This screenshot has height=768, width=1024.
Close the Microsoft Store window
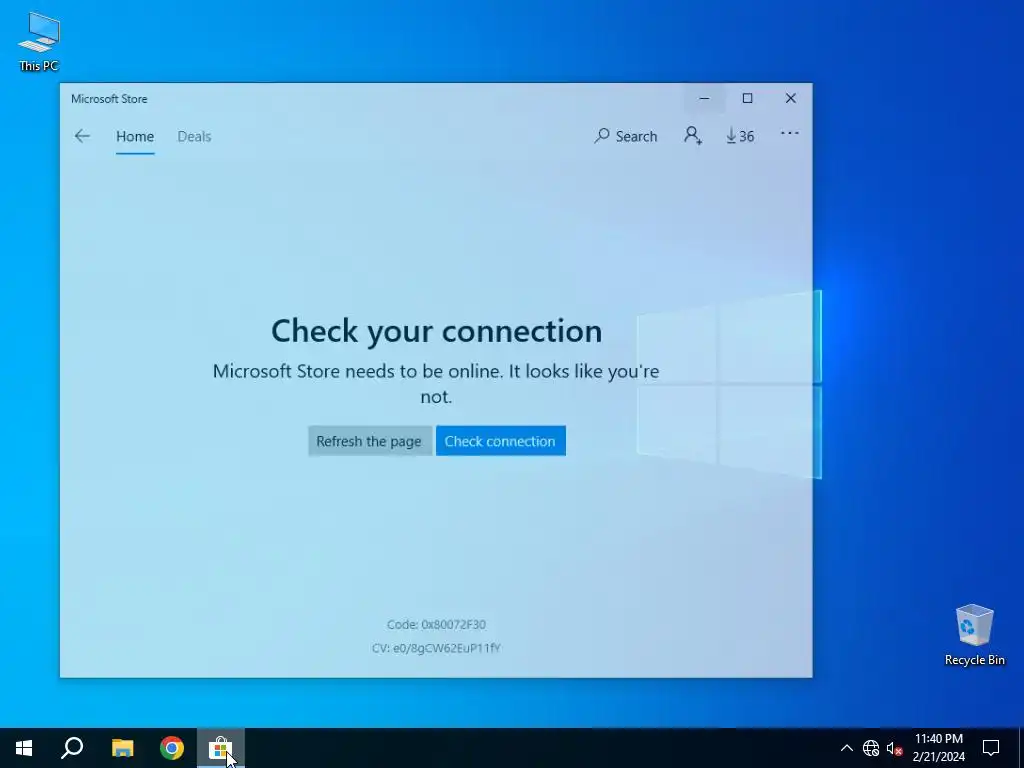pyautogui.click(x=791, y=98)
